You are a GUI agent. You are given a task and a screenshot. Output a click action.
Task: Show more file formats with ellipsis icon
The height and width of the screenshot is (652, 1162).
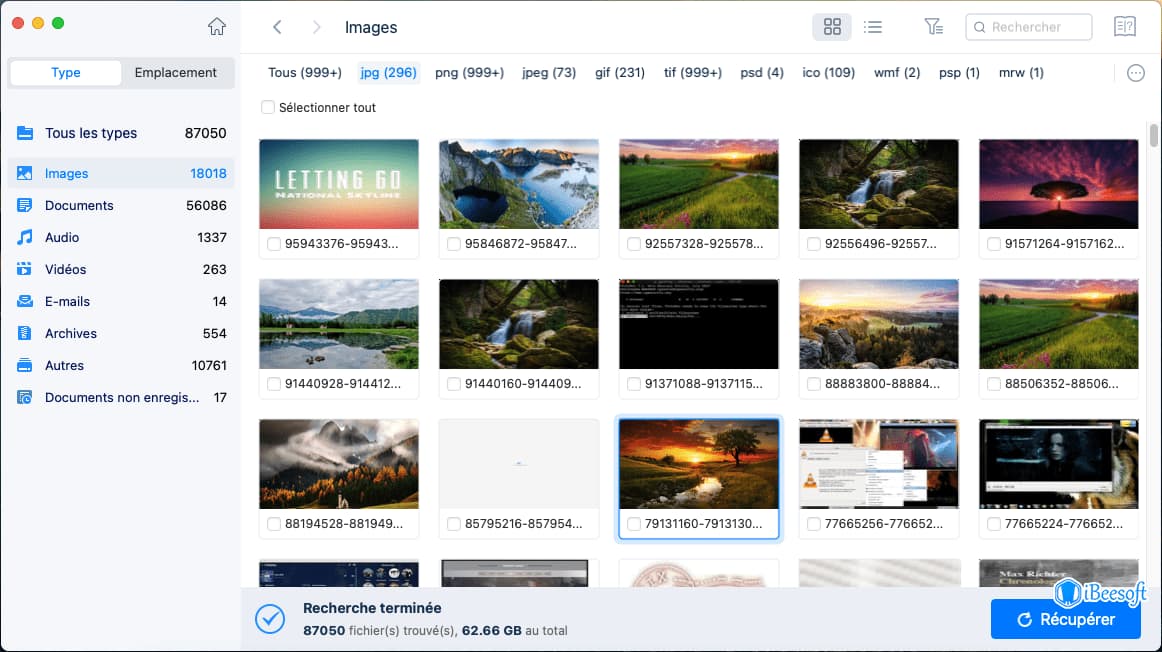(1135, 73)
